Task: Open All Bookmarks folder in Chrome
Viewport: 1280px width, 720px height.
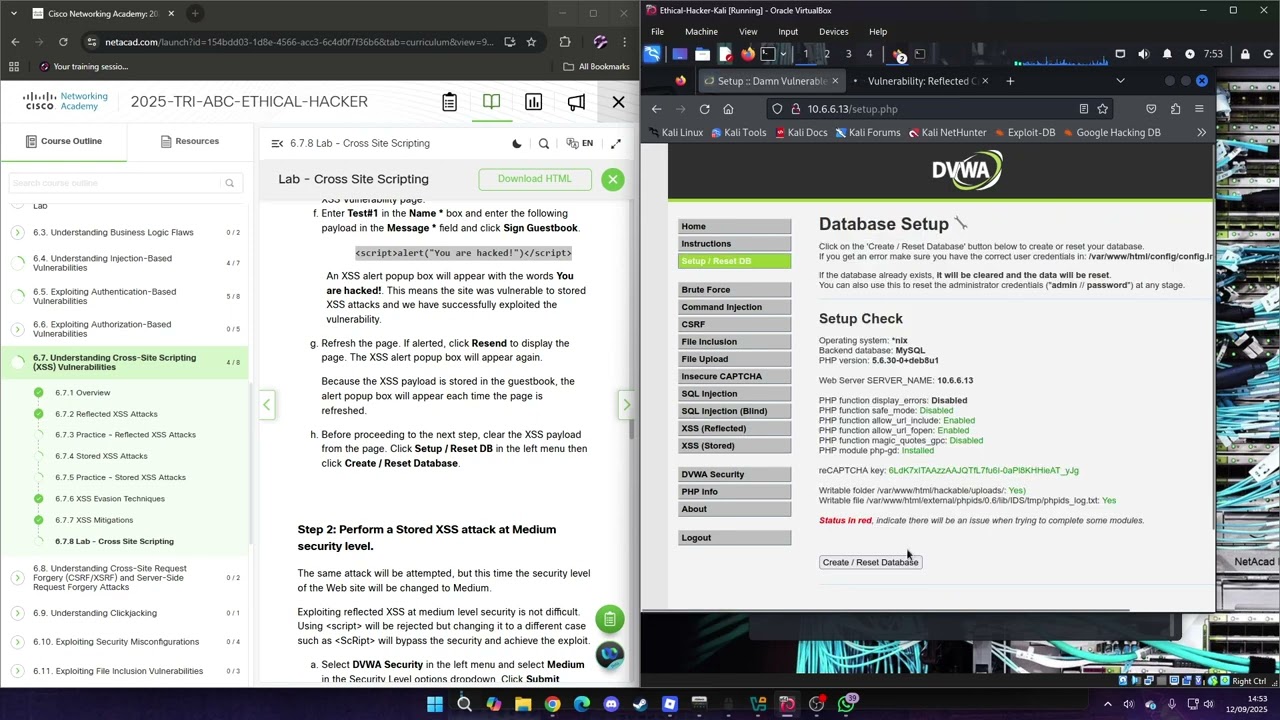Action: [596, 67]
